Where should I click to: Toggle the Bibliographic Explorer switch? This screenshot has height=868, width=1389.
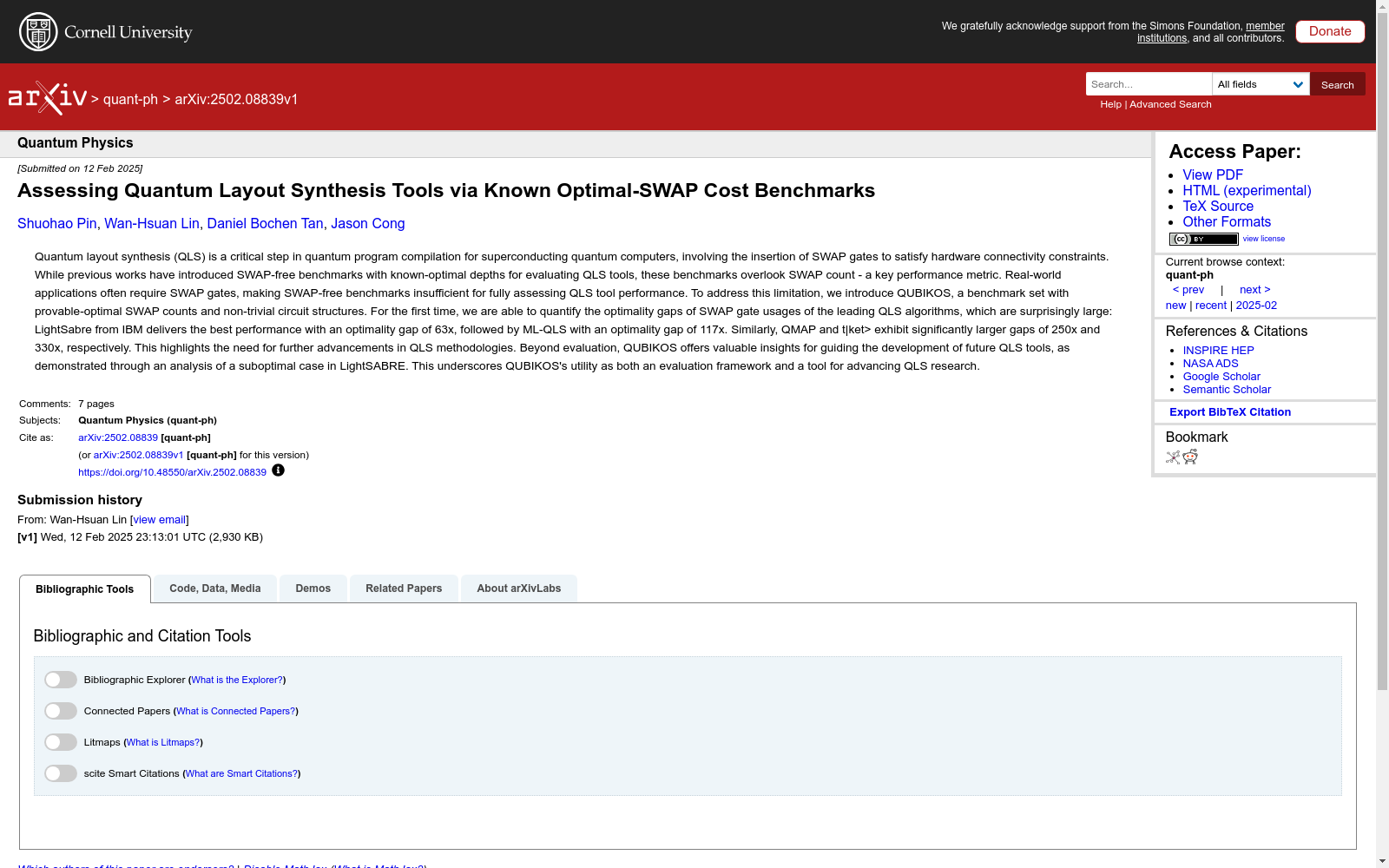tap(61, 680)
